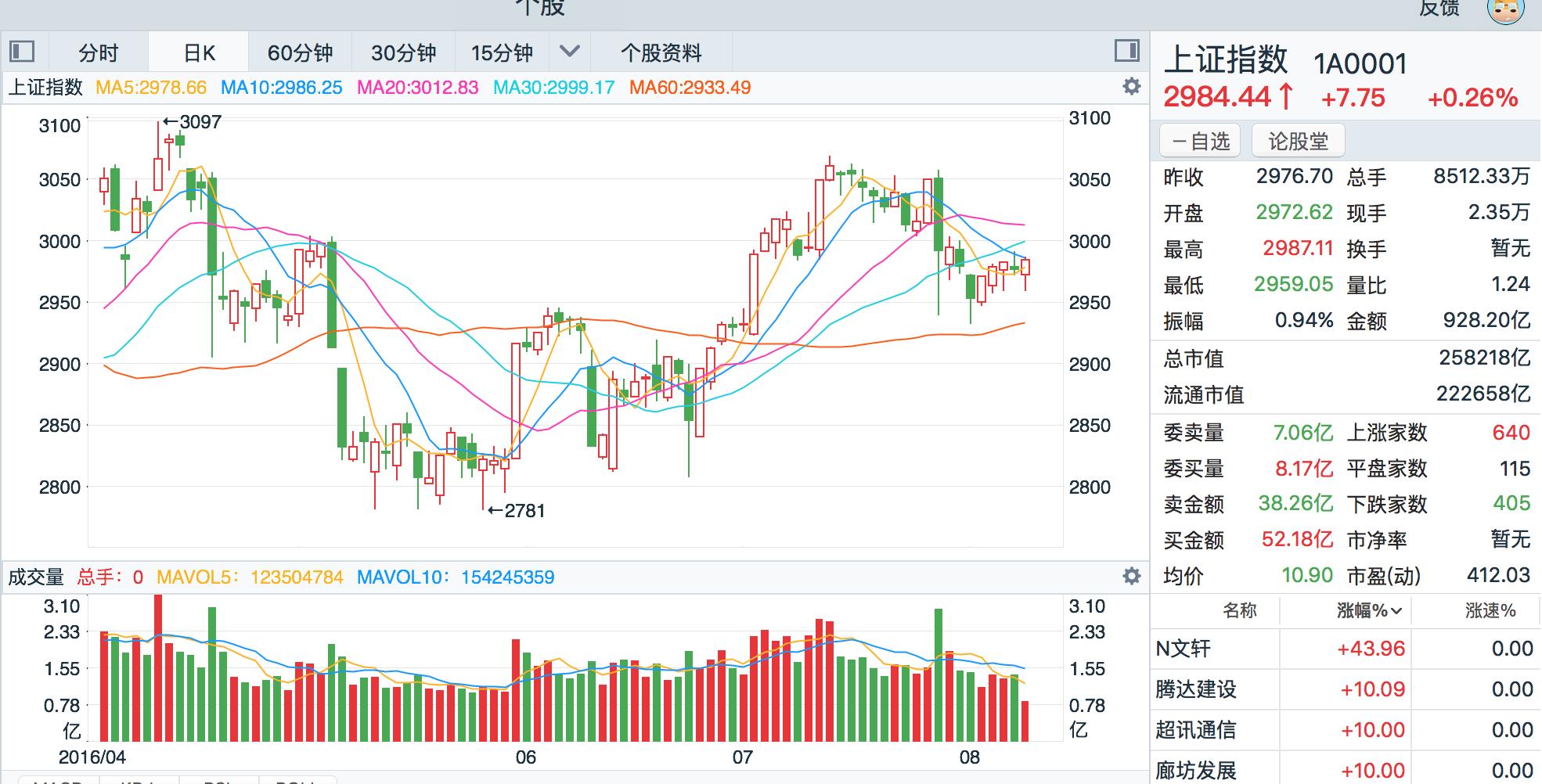Select the 日K chart tab
The width and height of the screenshot is (1542, 784).
point(199,52)
